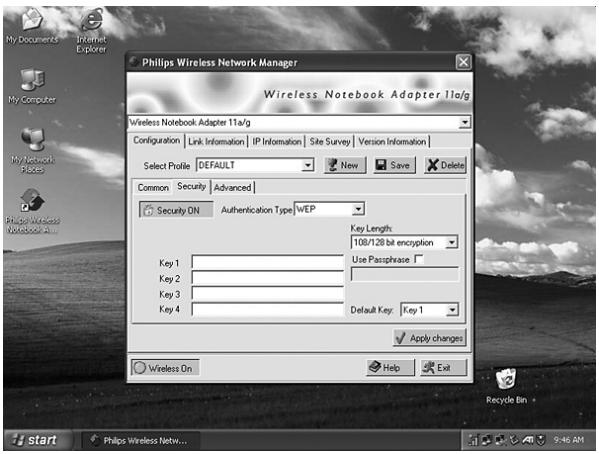This screenshot has width=599, height=454.
Task: Click the second network connection tray icon
Action: click(500, 440)
